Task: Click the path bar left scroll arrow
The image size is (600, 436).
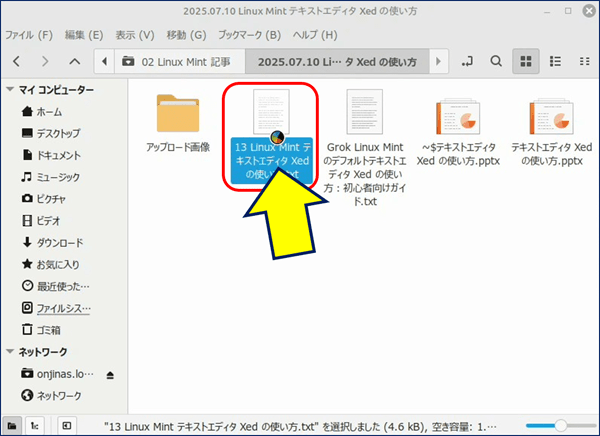Action: 104,61
